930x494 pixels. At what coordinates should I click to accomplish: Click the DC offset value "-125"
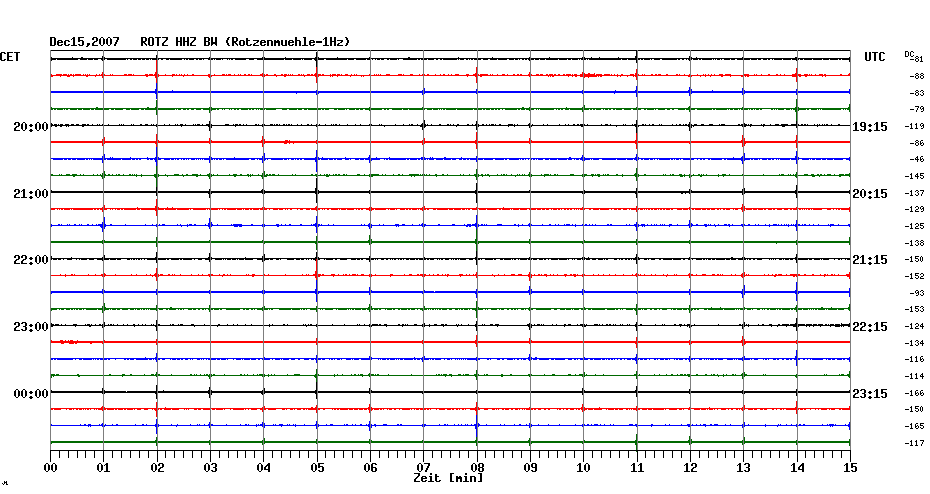click(915, 227)
